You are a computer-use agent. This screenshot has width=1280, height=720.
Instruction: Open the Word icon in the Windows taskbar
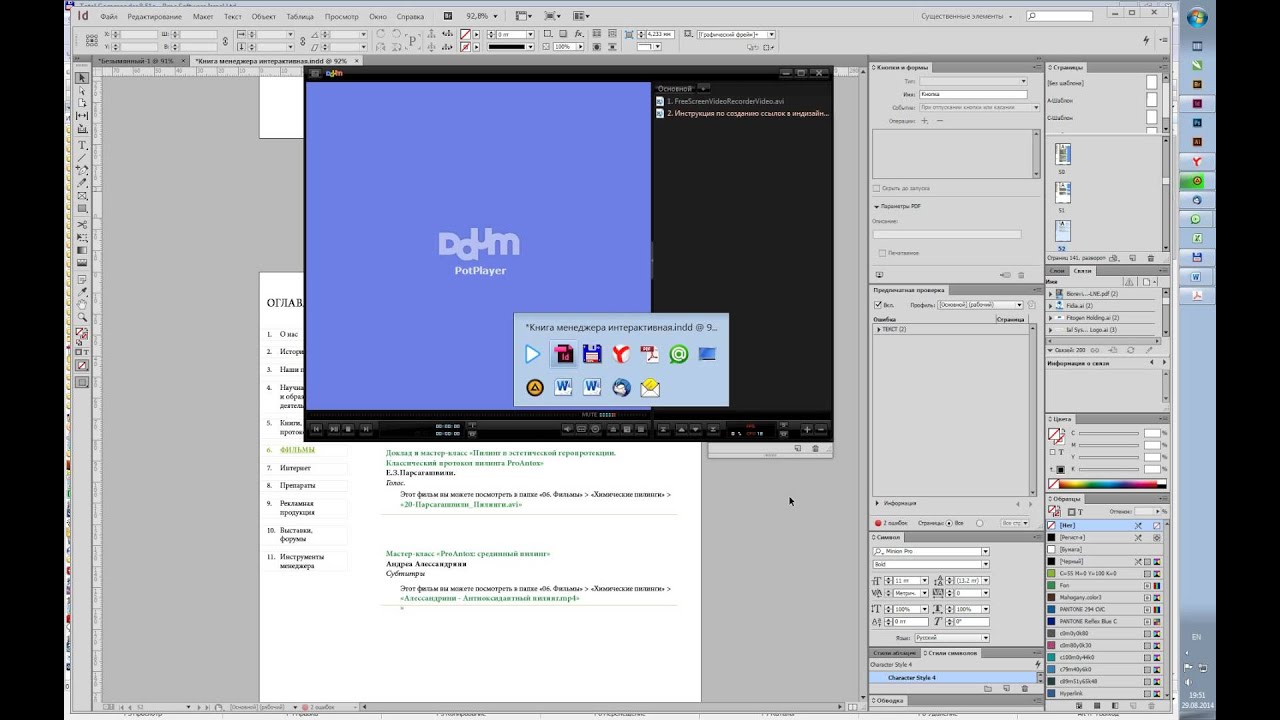[1196, 276]
